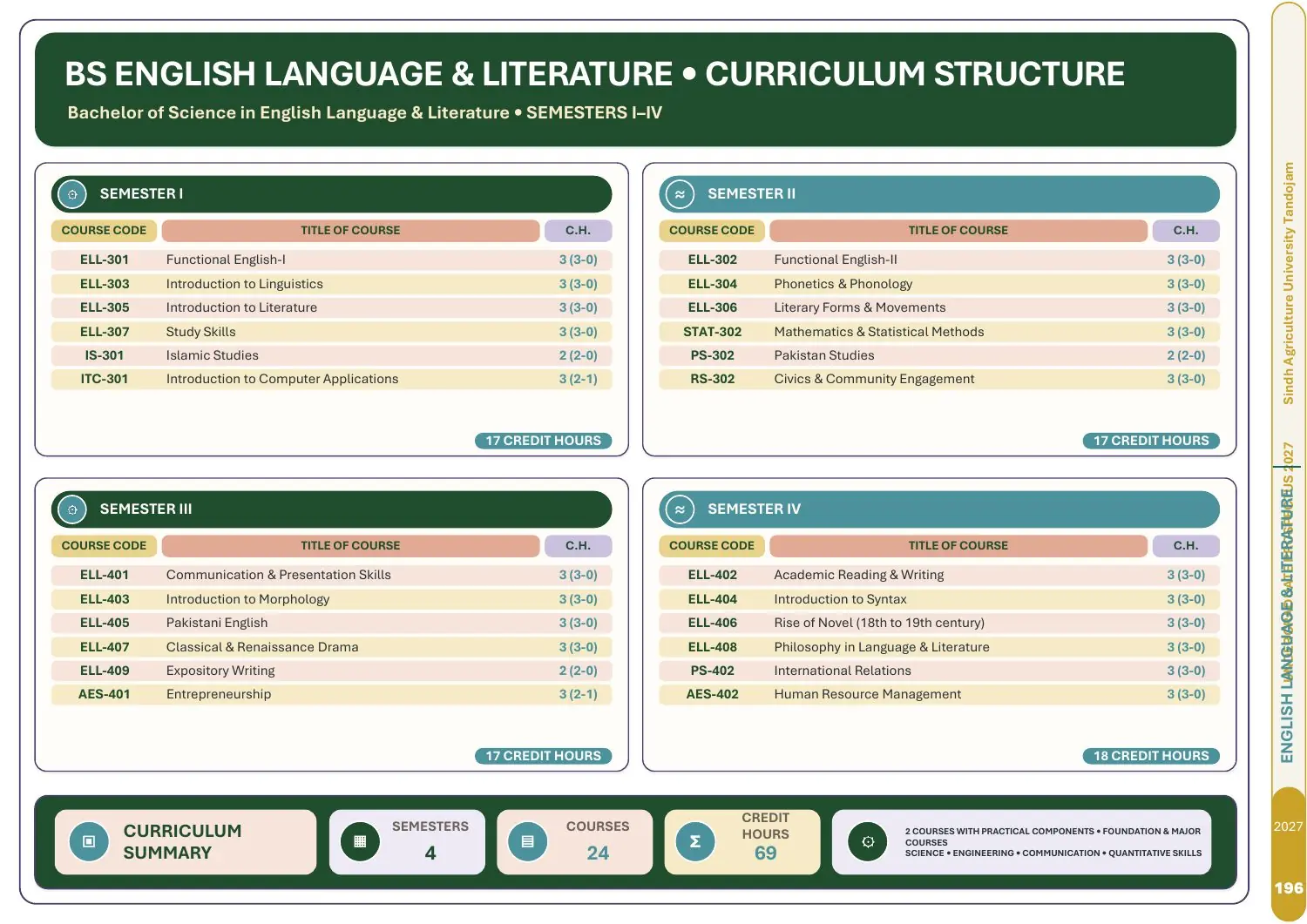This screenshot has height=924, width=1307.
Task: Click the CREDIT HOURS total '69'
Action: point(766,853)
